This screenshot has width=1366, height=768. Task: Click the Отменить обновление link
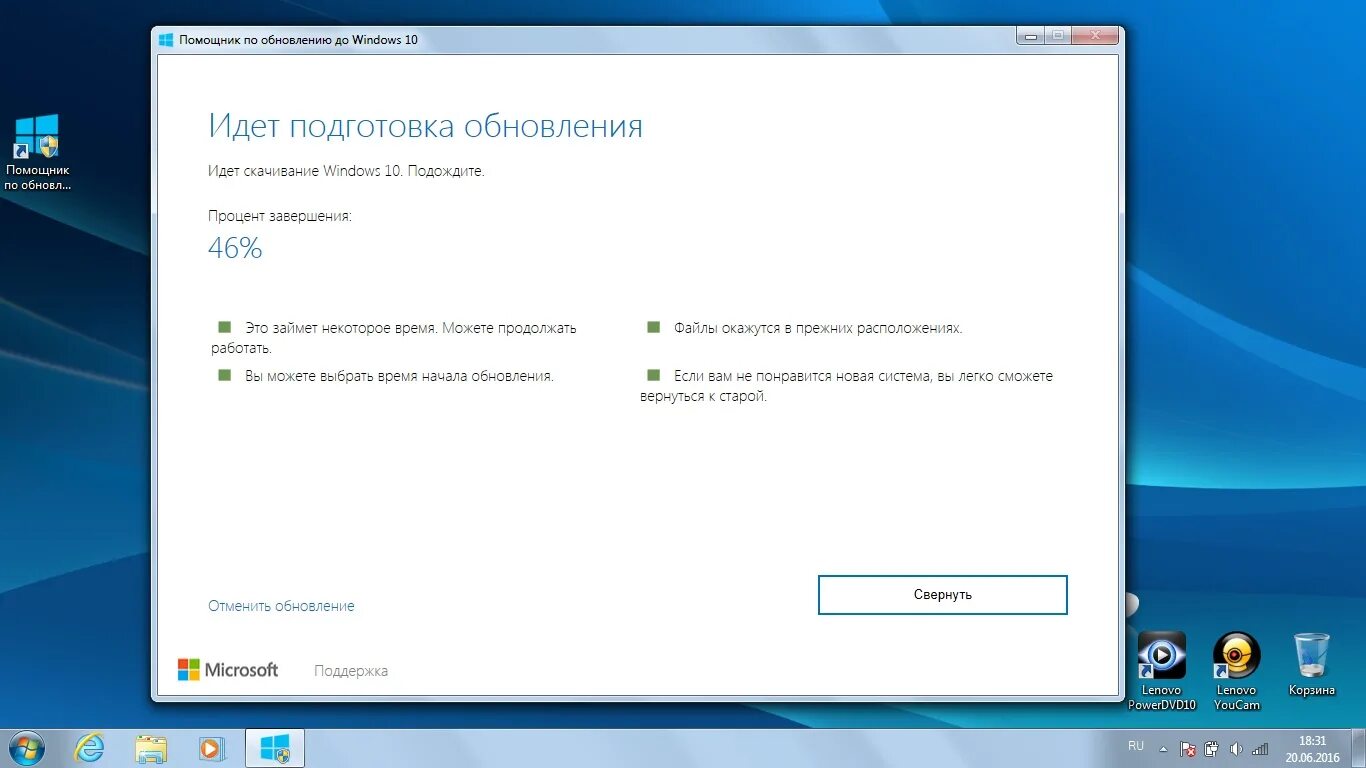pos(281,606)
